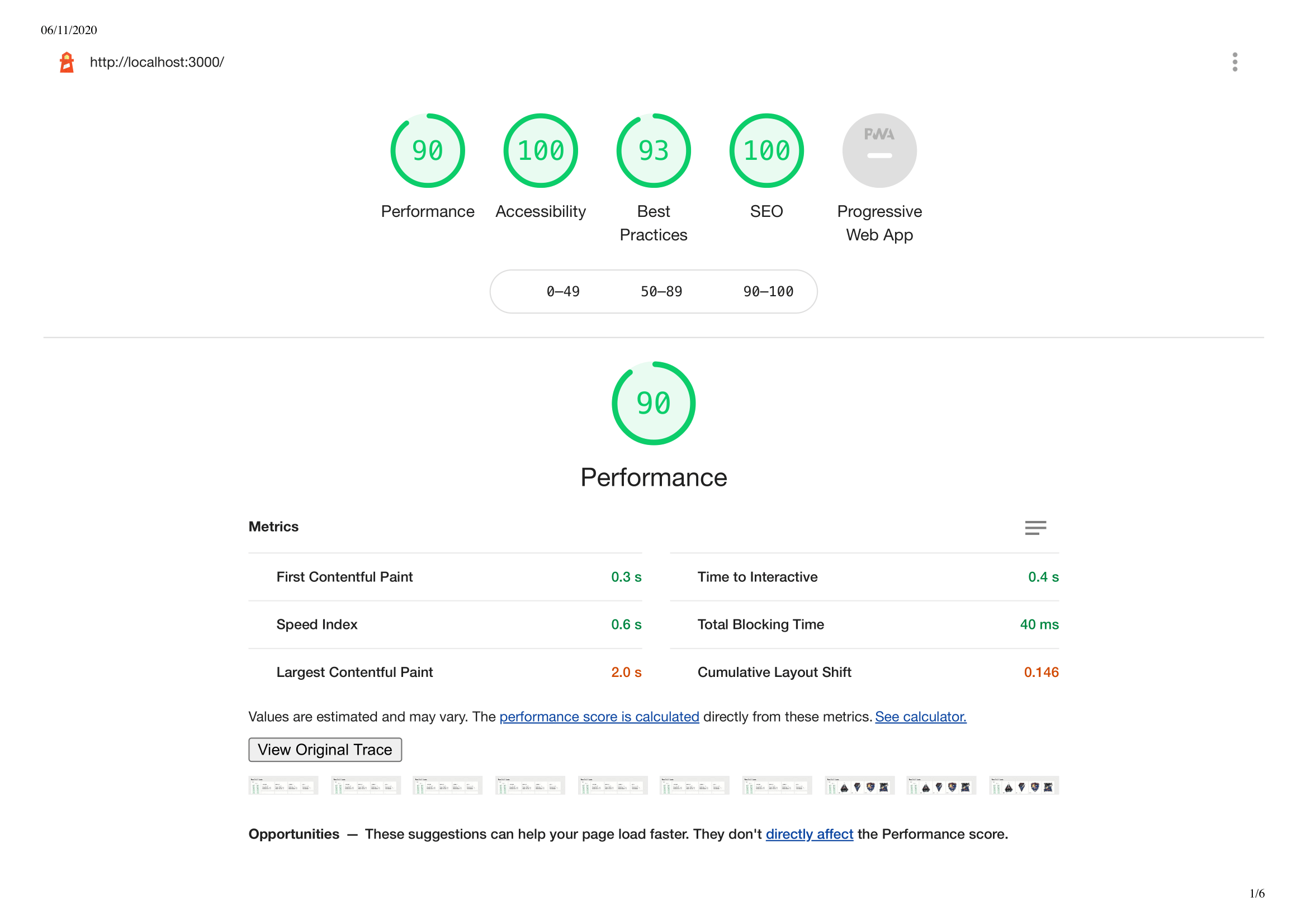
Task: Click the first filmstrip screenshot thumbnail
Action: pyautogui.click(x=283, y=785)
